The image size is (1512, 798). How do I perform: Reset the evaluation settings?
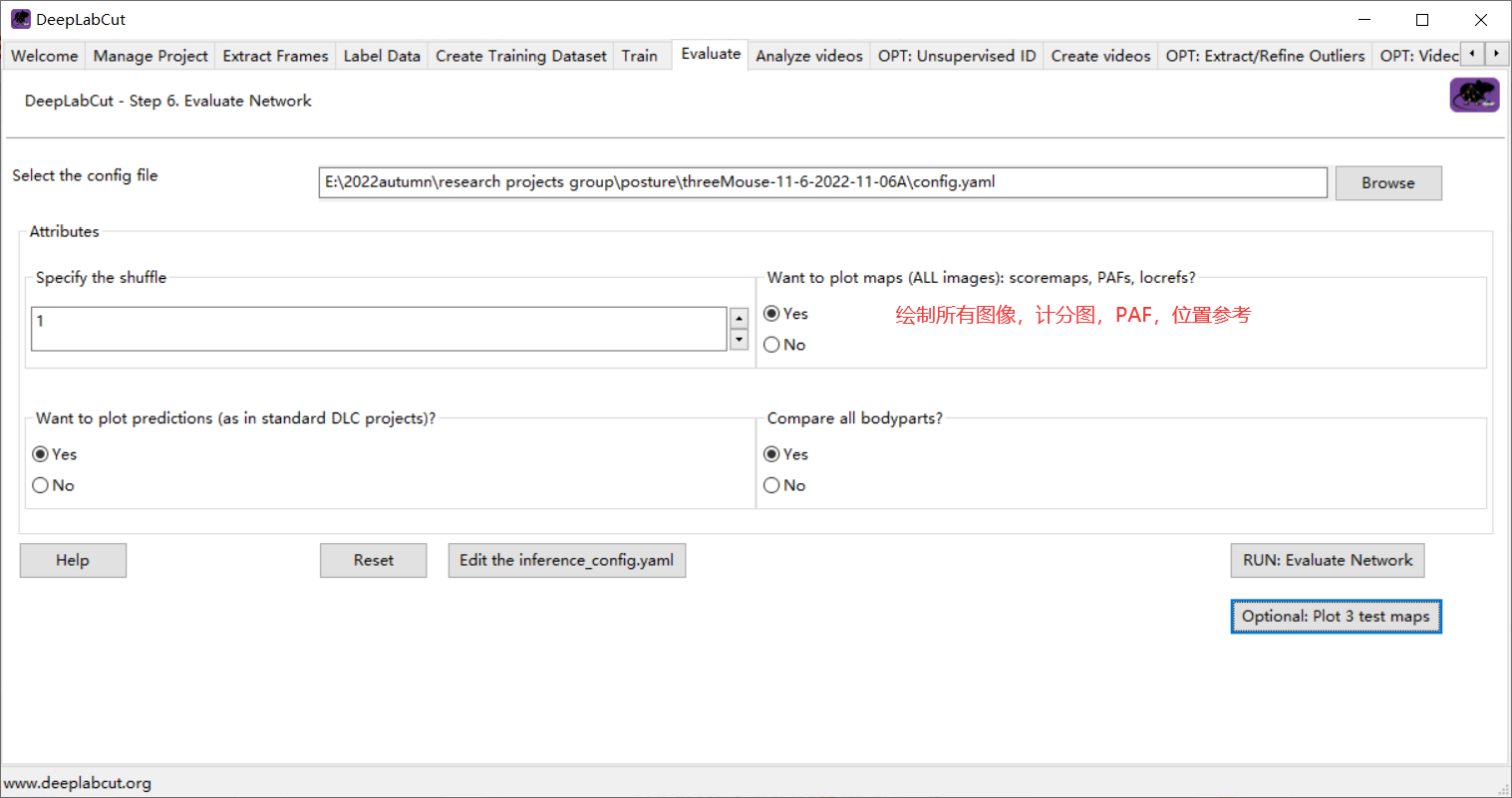click(374, 560)
